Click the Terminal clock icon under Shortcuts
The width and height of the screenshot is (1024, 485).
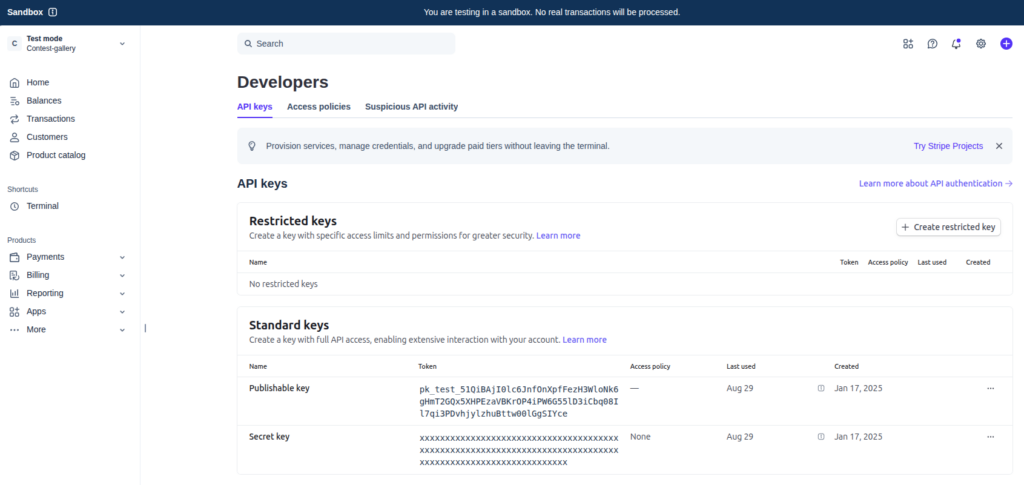pyautogui.click(x=14, y=206)
